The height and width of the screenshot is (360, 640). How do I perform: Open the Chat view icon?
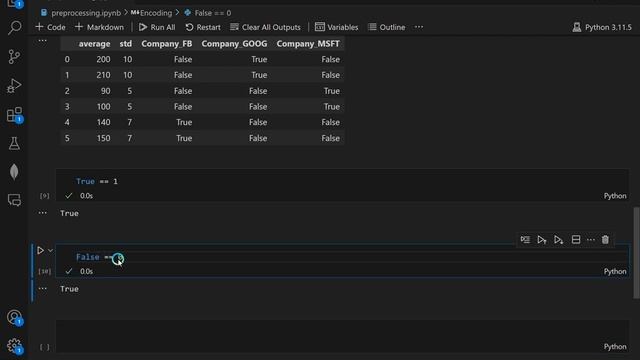[x=14, y=200]
